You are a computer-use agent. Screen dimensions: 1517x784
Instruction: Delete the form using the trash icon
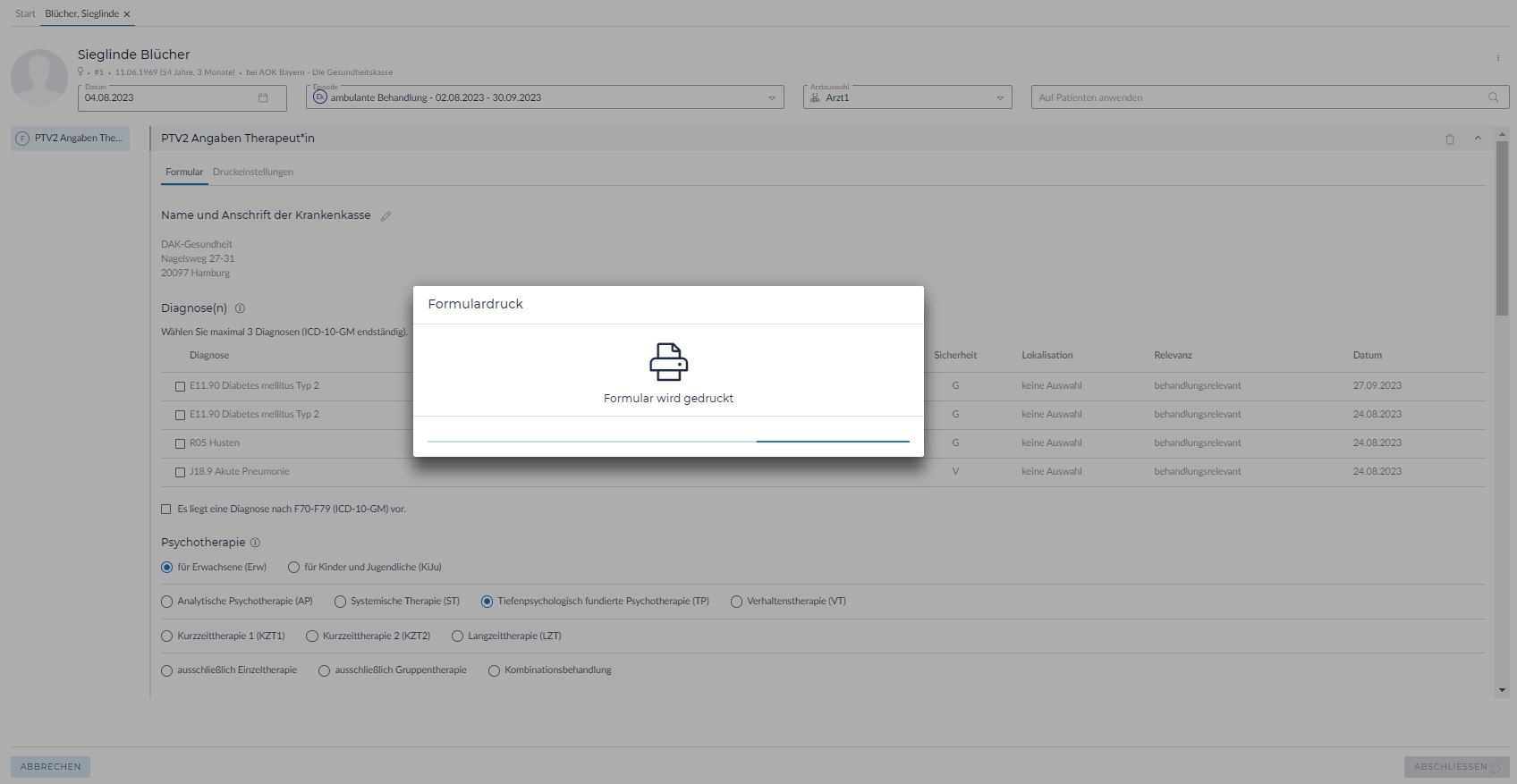pyautogui.click(x=1450, y=139)
